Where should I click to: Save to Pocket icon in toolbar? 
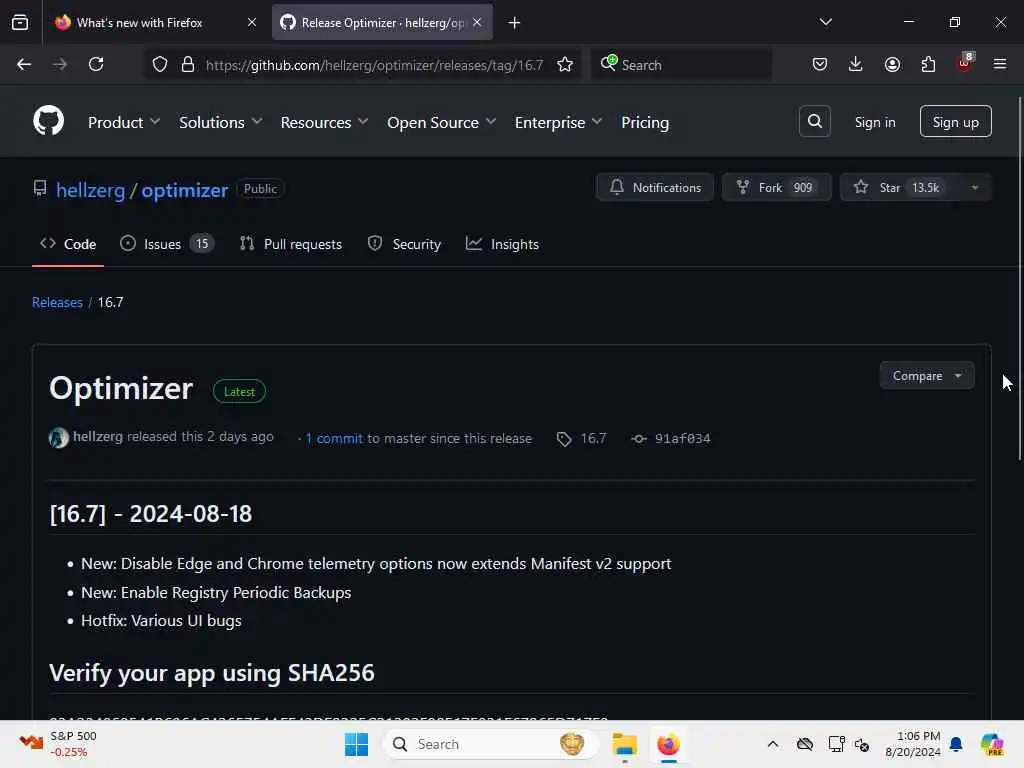pos(820,65)
